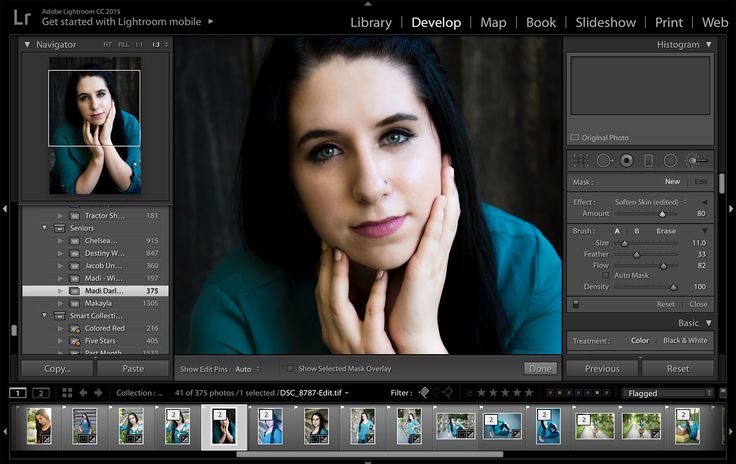Select the Radial Filter tool
Screen dimensions: 736x464
[x=670, y=160]
